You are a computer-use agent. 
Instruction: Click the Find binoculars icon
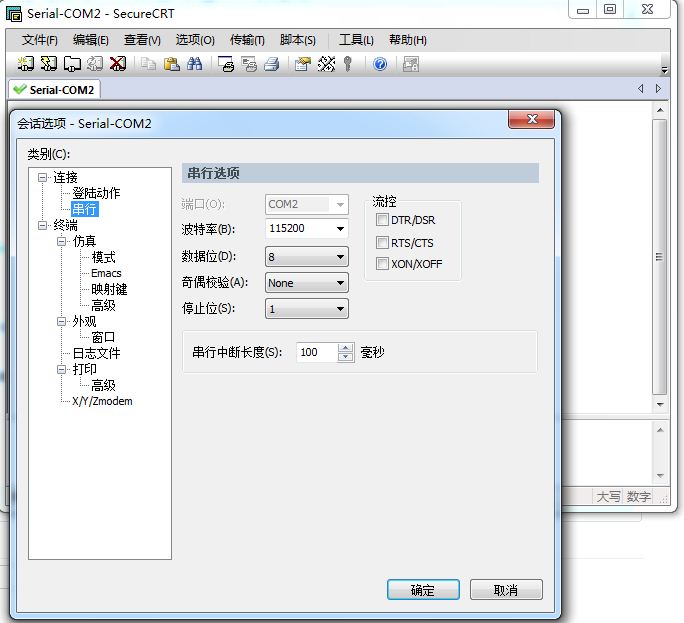pos(195,64)
